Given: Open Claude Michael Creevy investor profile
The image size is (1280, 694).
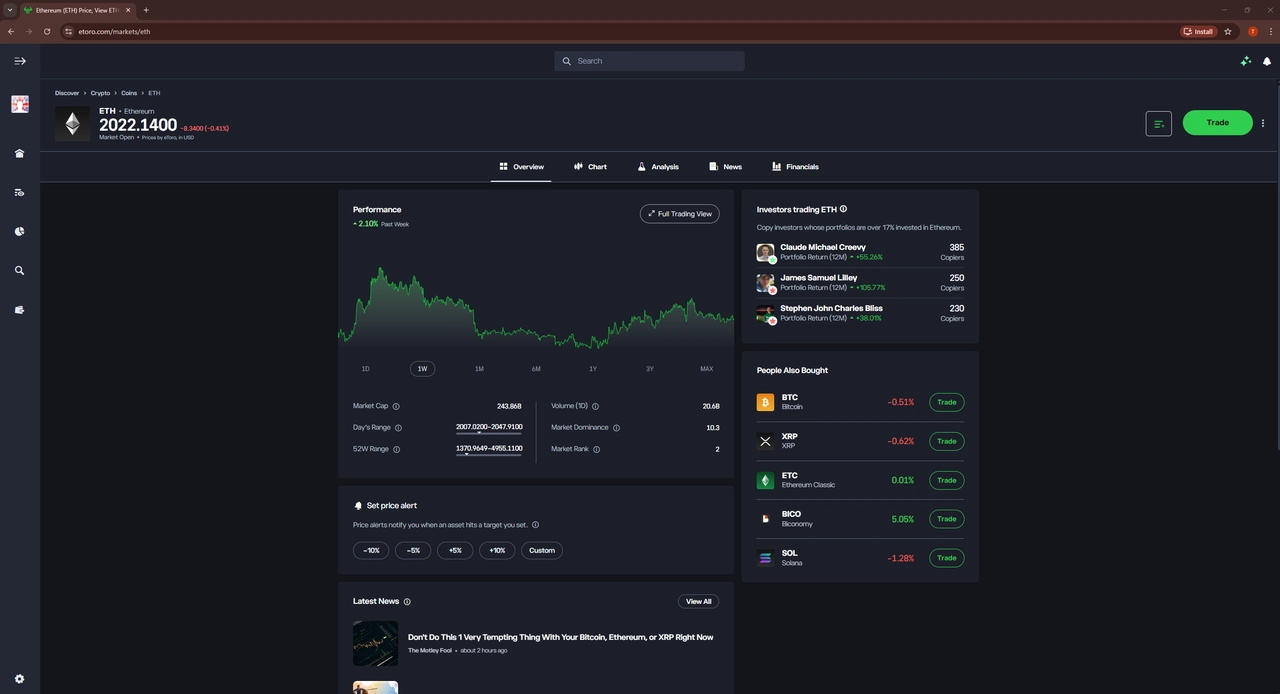Looking at the screenshot, I should pyautogui.click(x=823, y=247).
